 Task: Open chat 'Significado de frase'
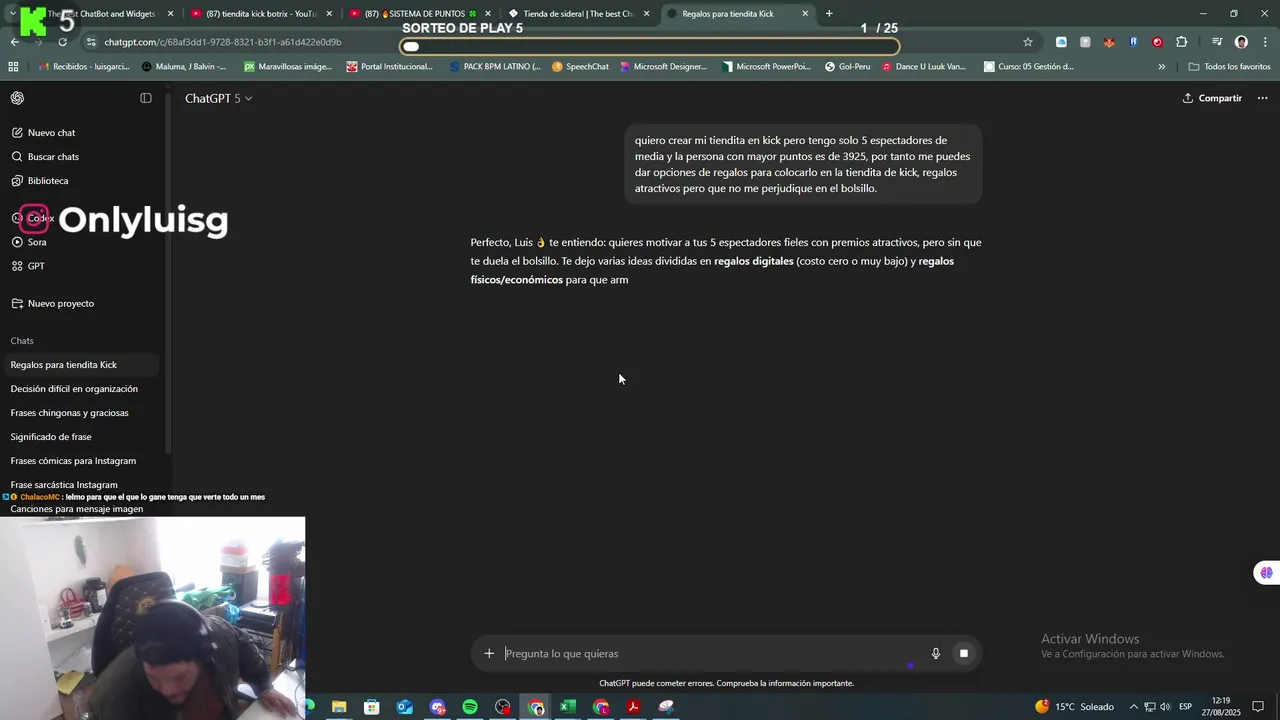pyautogui.click(x=51, y=437)
